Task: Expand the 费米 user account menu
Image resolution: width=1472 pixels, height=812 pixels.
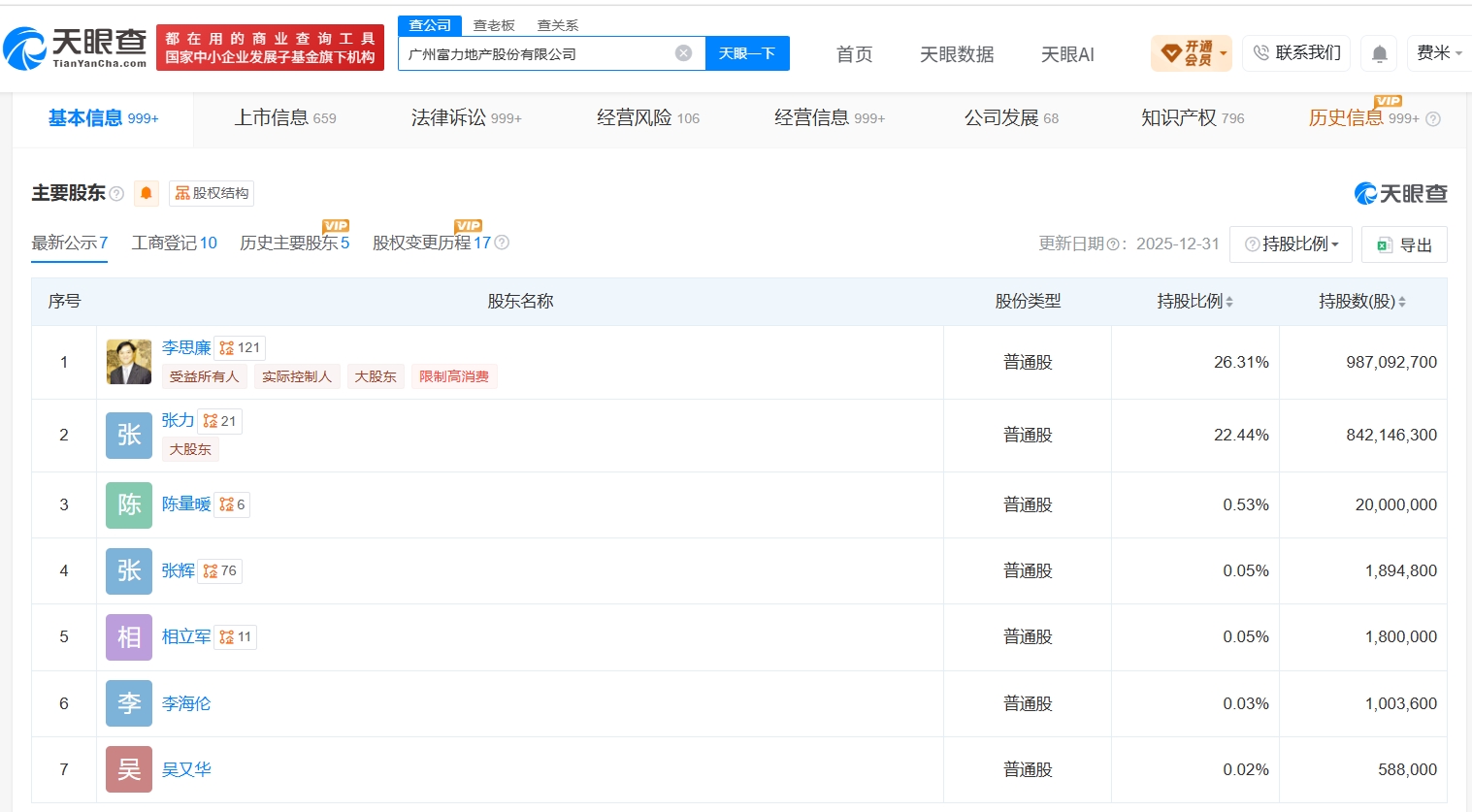Action: [1439, 53]
